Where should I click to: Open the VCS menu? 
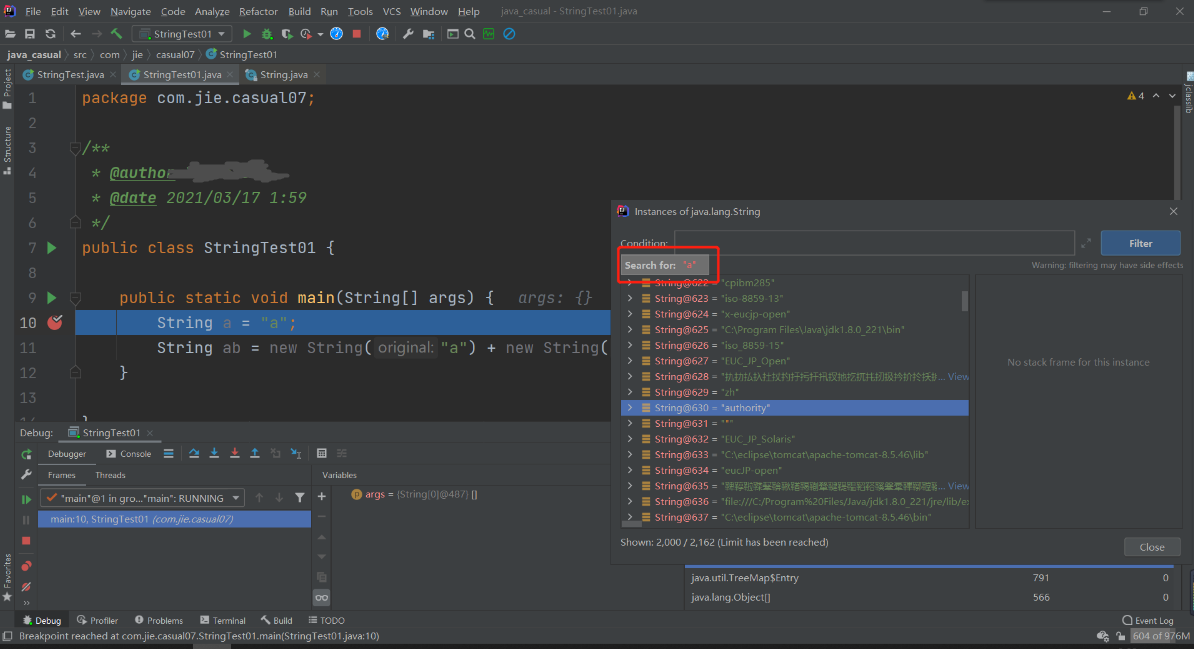(391, 11)
